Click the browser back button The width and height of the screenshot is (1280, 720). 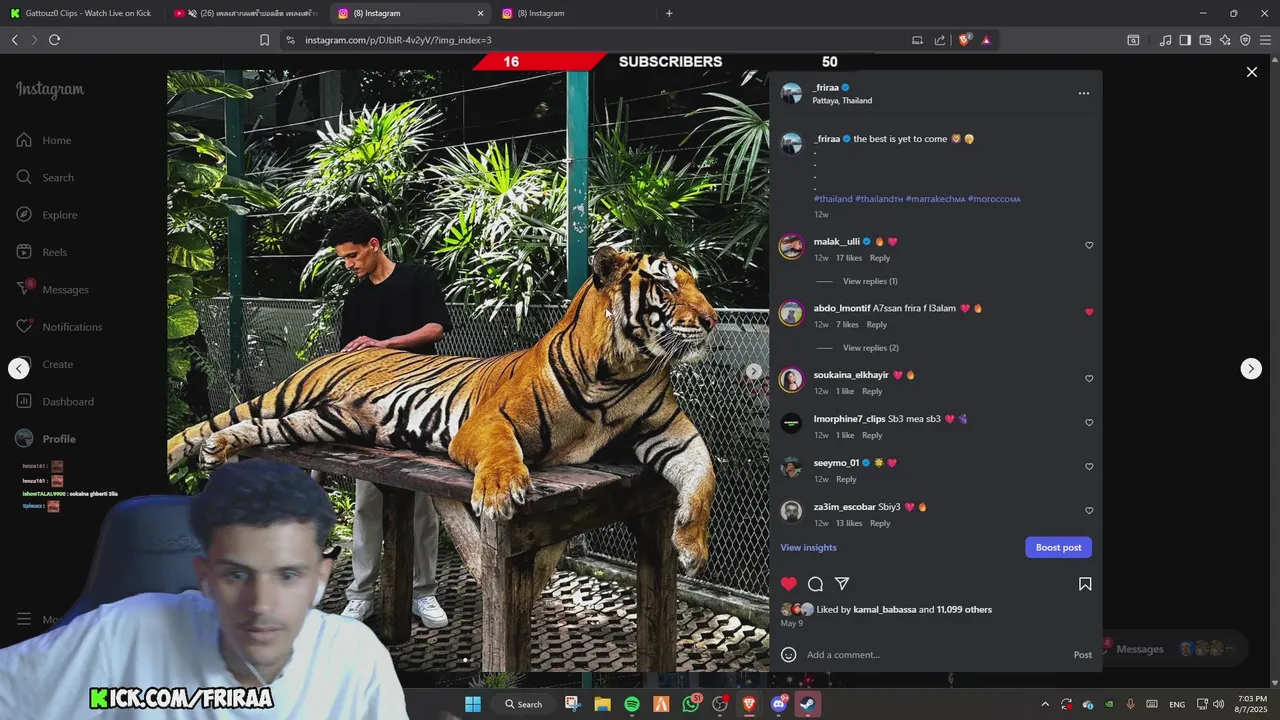[x=14, y=40]
